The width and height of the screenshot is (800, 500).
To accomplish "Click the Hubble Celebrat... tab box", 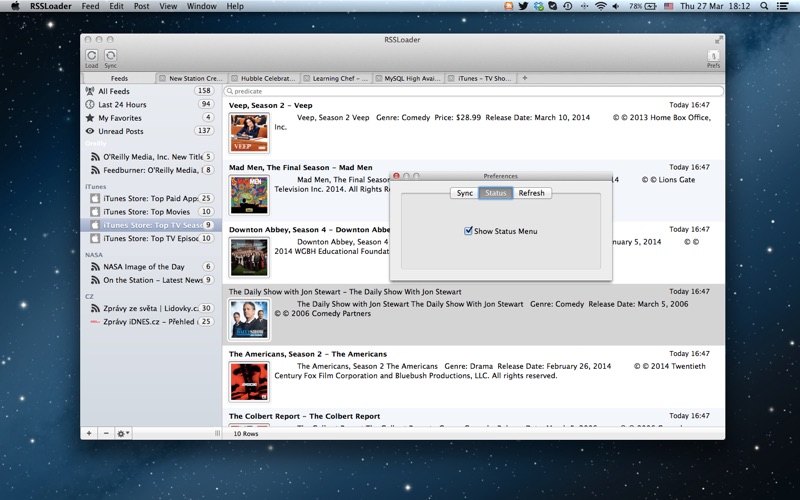I will (235, 78).
